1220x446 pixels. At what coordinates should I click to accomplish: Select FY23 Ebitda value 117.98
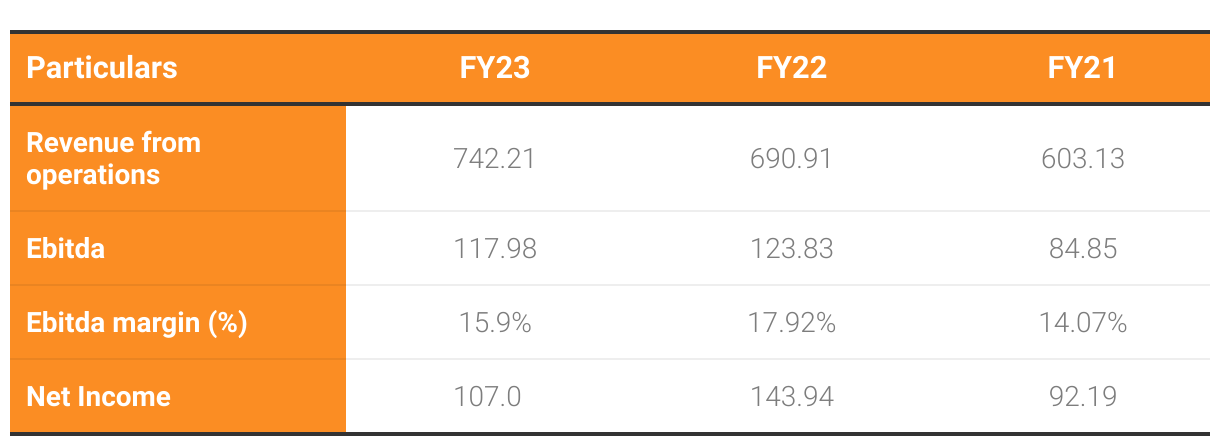tap(494, 249)
